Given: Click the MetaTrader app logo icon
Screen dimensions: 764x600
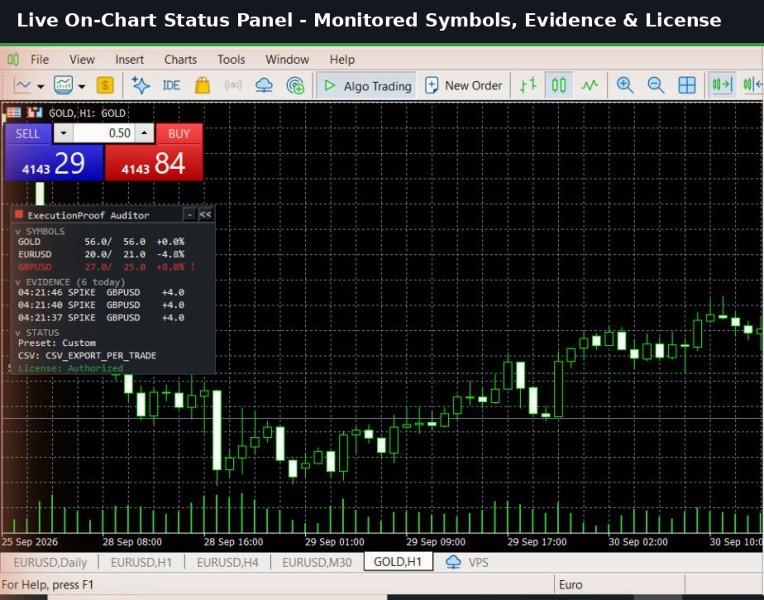Looking at the screenshot, I should 13,59.
